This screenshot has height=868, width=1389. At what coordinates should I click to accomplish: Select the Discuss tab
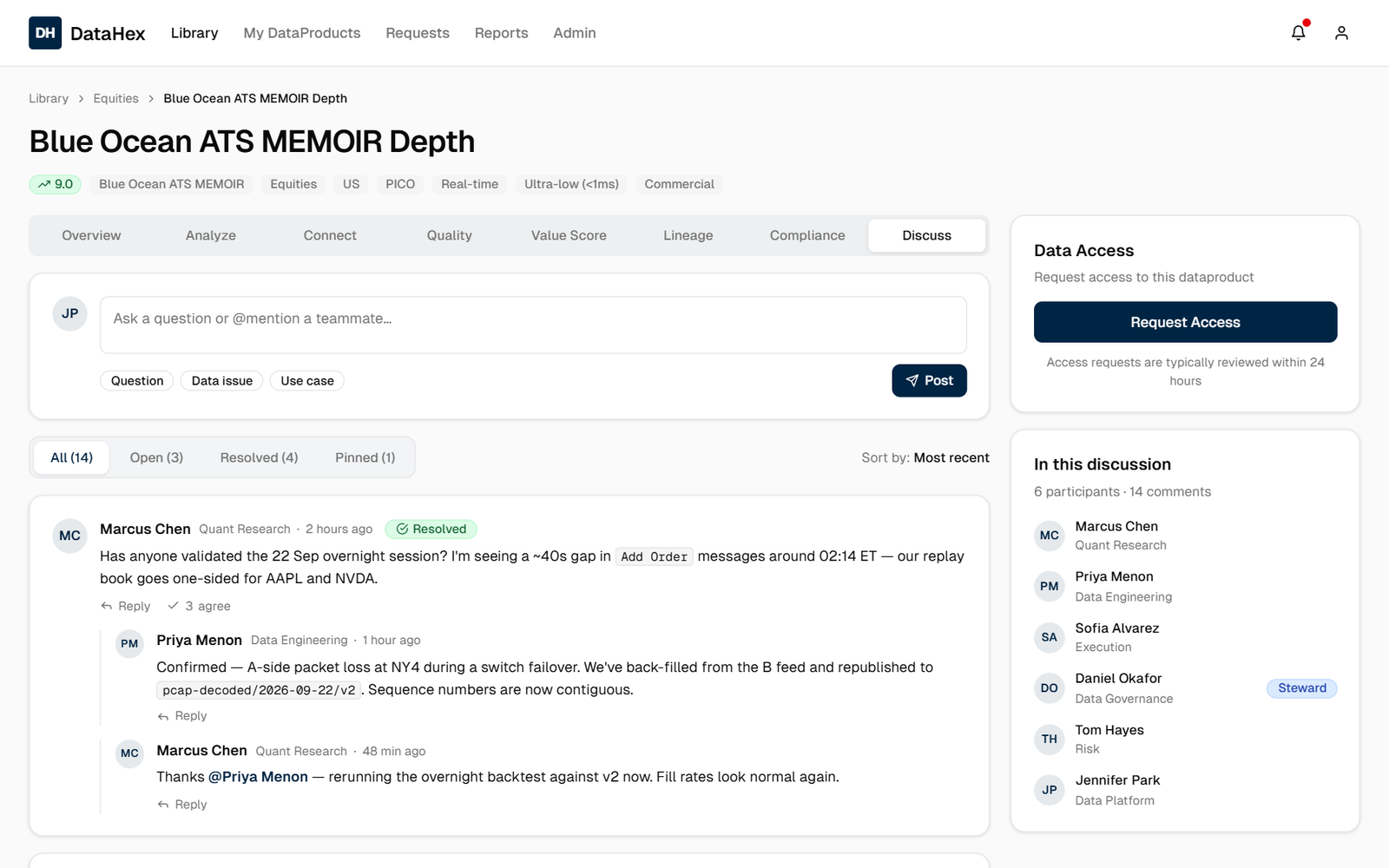point(926,235)
